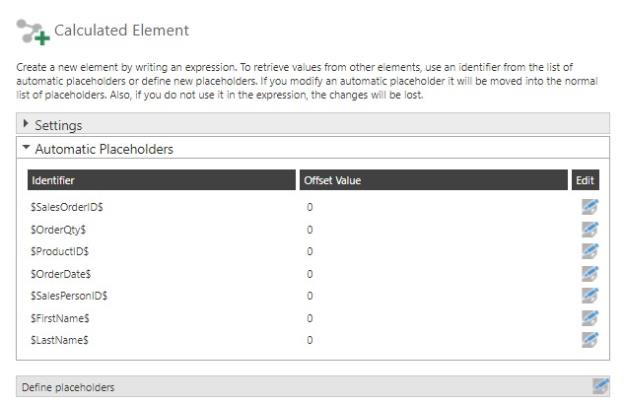Expand the Settings section
624x403 pixels.
26,125
